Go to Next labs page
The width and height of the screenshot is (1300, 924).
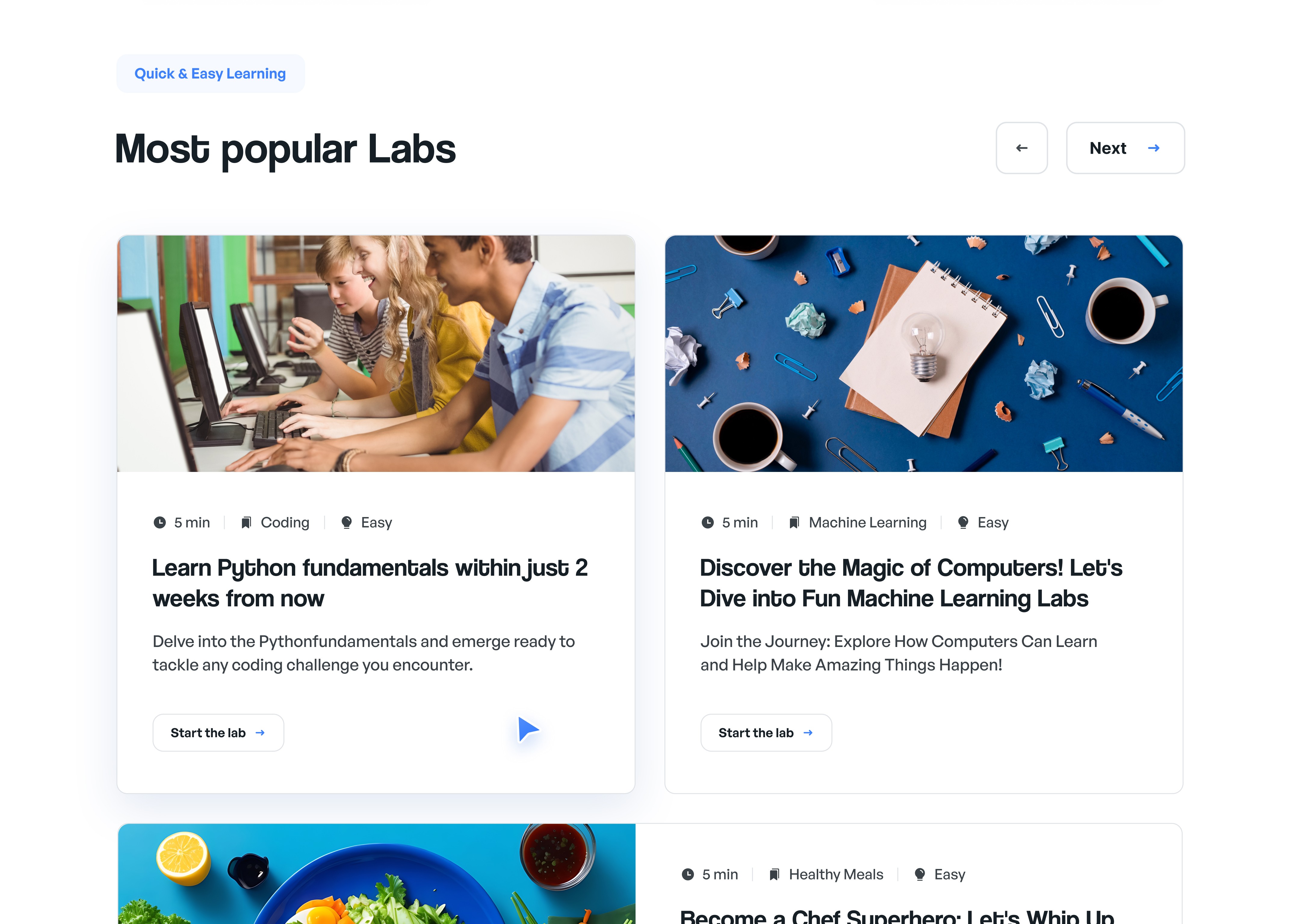coord(1125,148)
